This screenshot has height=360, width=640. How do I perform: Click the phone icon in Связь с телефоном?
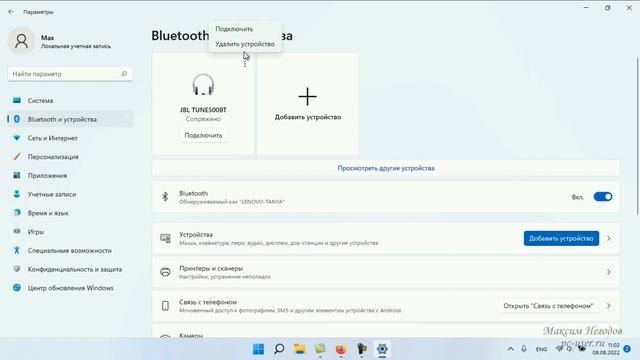tap(165, 306)
